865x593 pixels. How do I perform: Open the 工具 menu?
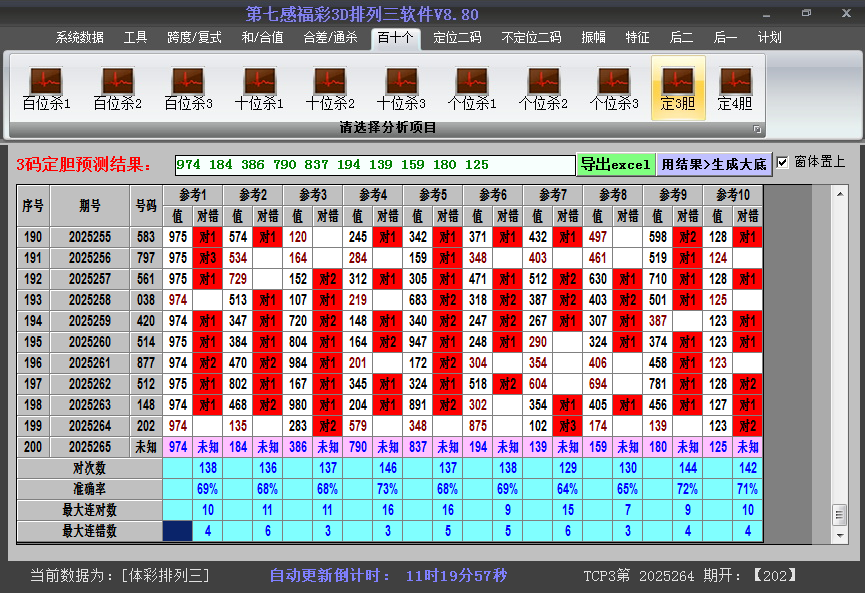(135, 37)
